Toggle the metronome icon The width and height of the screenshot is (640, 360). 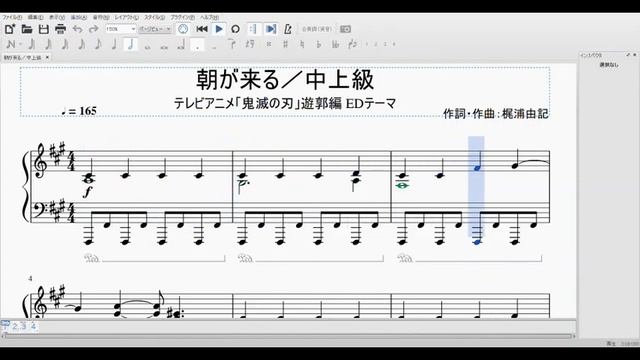click(x=288, y=29)
